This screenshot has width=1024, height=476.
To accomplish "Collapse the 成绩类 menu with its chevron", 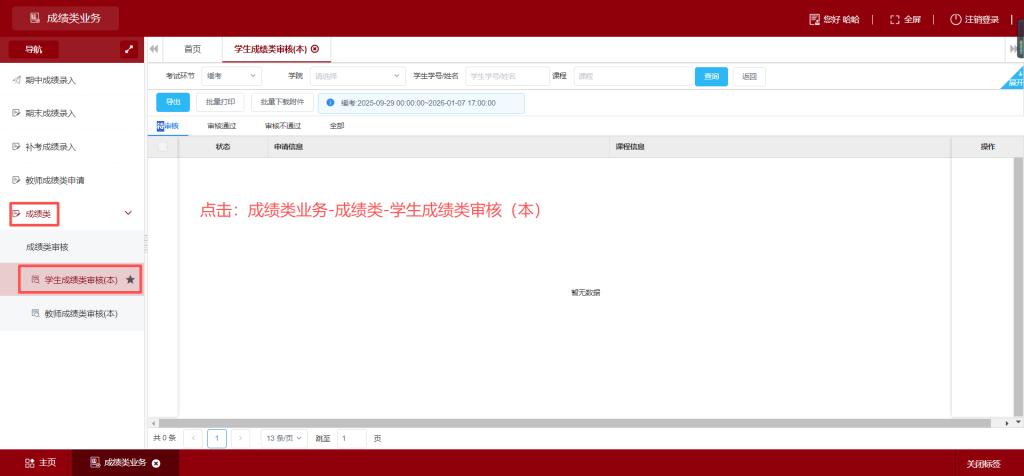I will click(x=127, y=213).
